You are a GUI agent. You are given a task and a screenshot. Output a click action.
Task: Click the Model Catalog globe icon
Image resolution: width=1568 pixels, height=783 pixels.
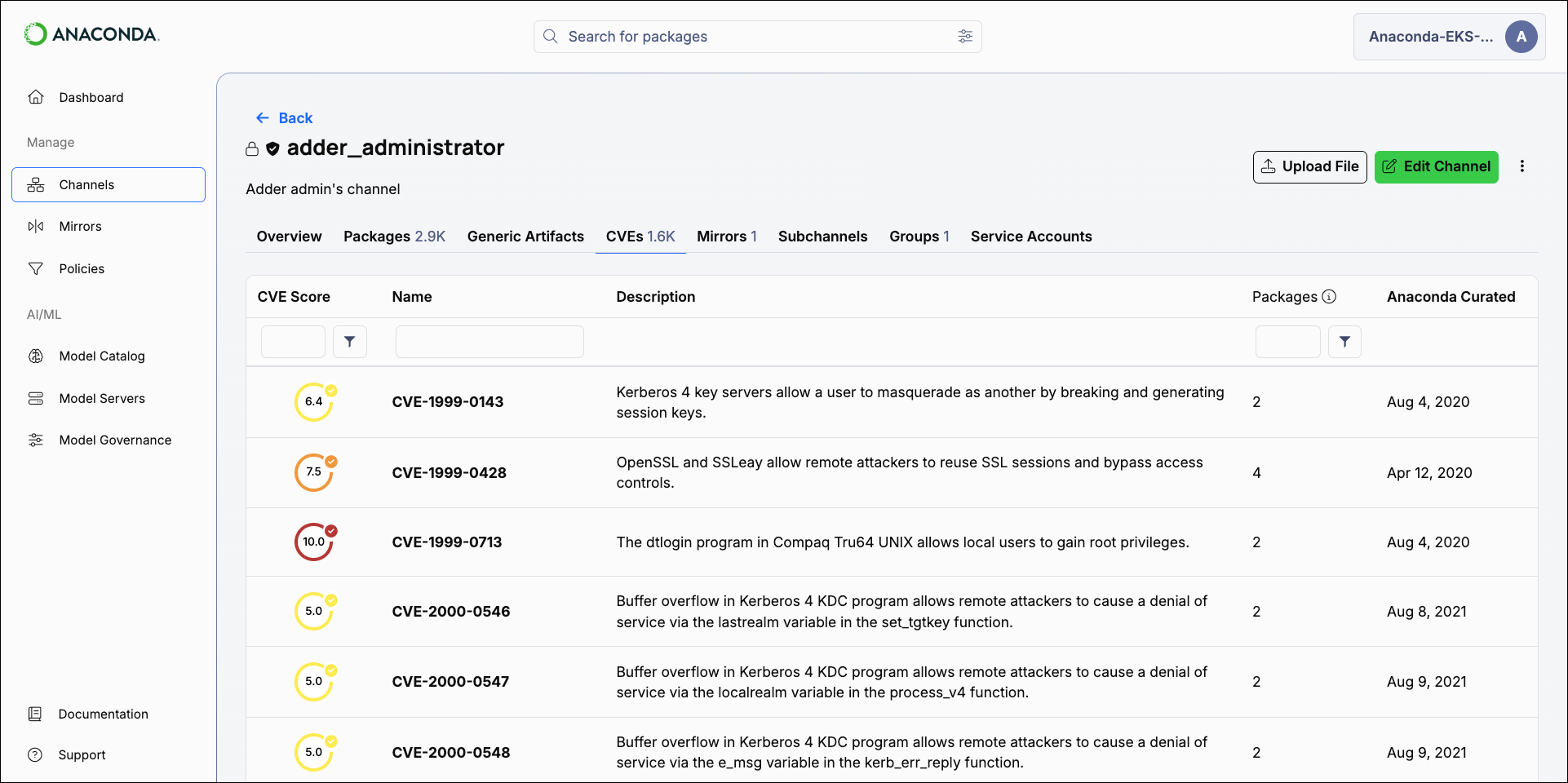(36, 356)
